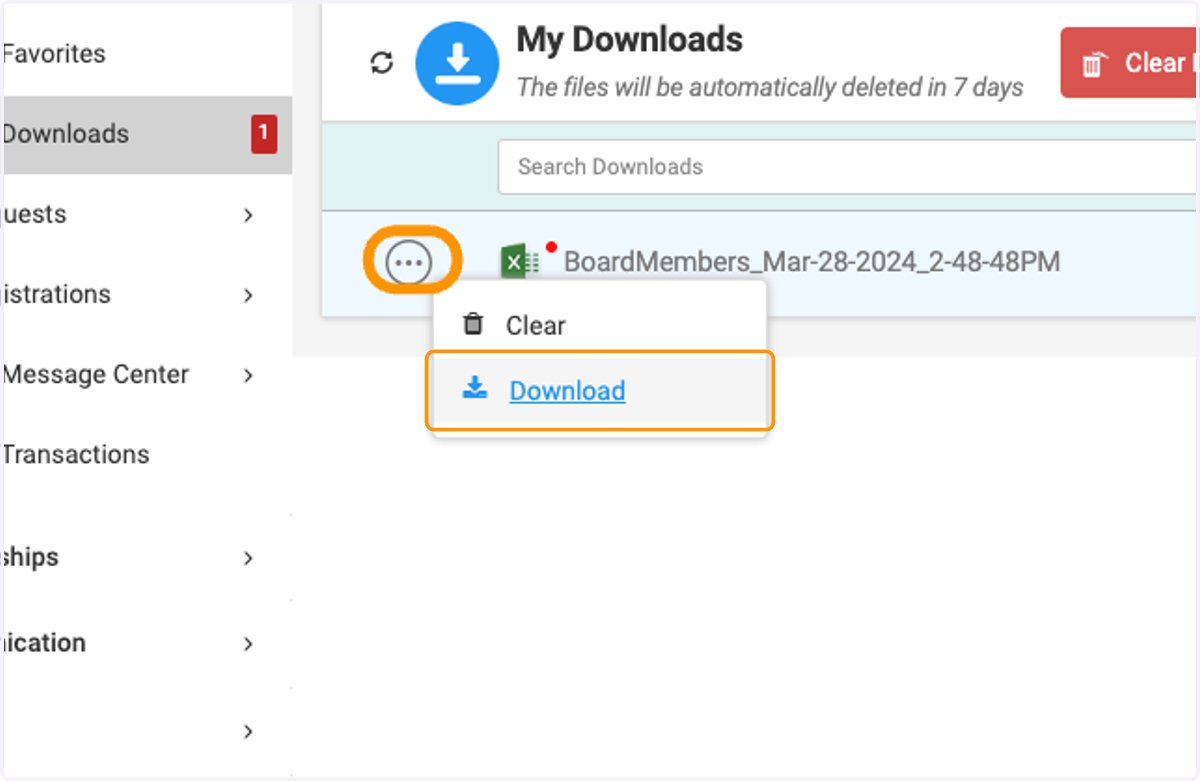Expand the chevron beside 'ships' section
The width and height of the screenshot is (1200, 781).
pos(248,558)
